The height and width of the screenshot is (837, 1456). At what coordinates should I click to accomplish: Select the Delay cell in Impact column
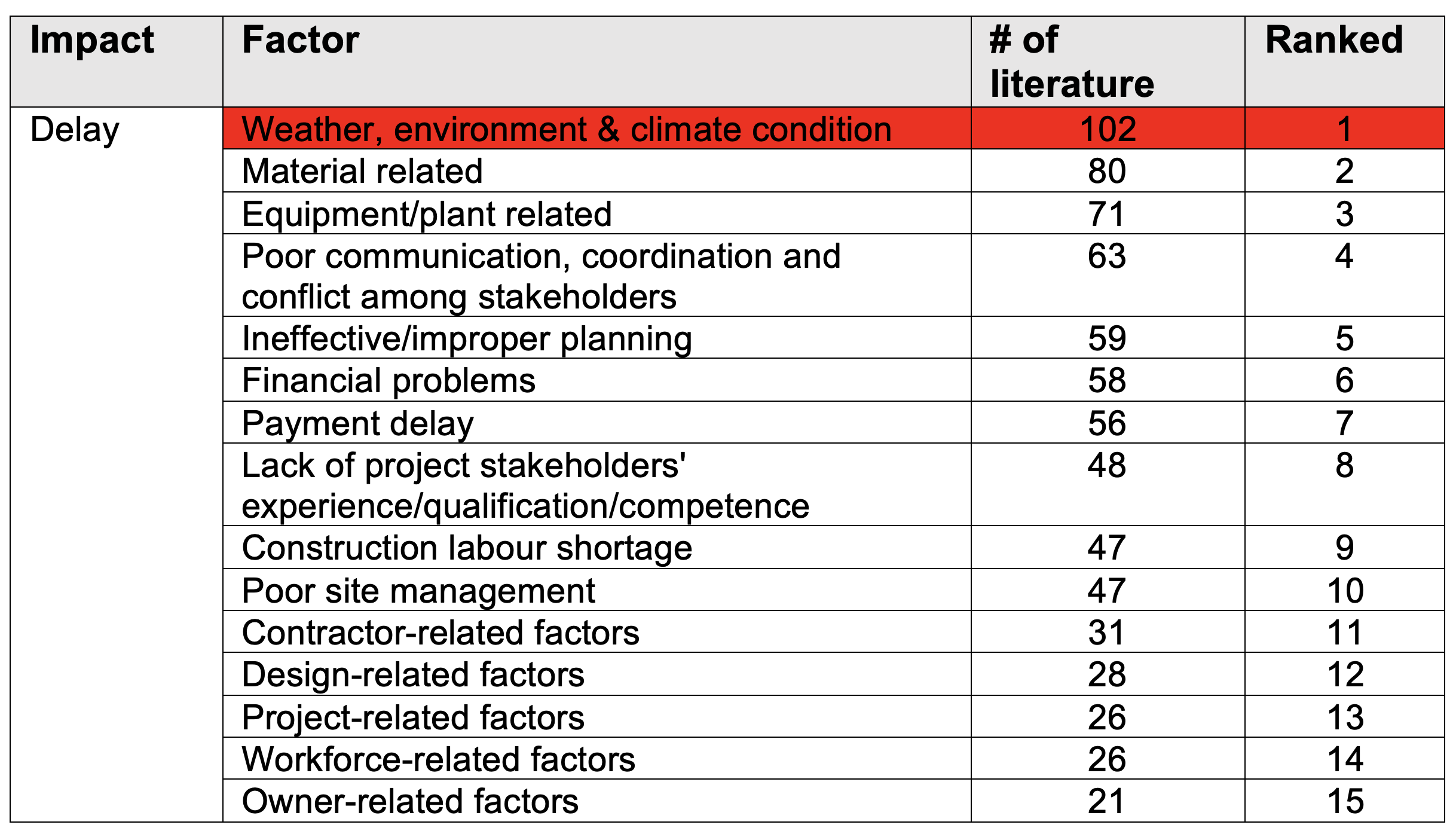75,130
